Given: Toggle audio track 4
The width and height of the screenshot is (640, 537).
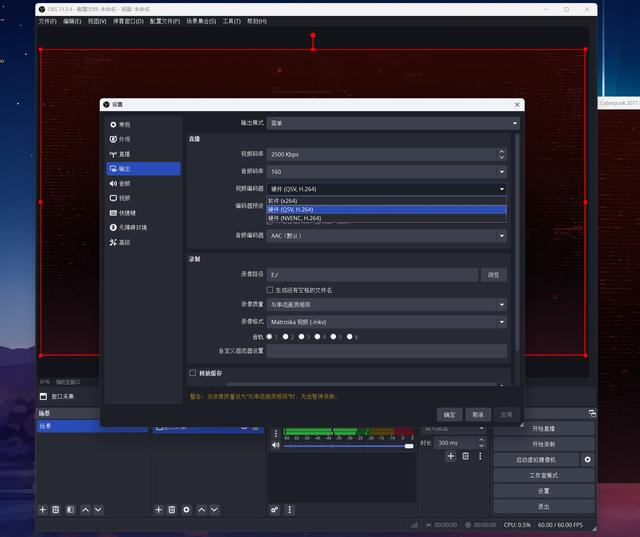Looking at the screenshot, I should point(318,337).
